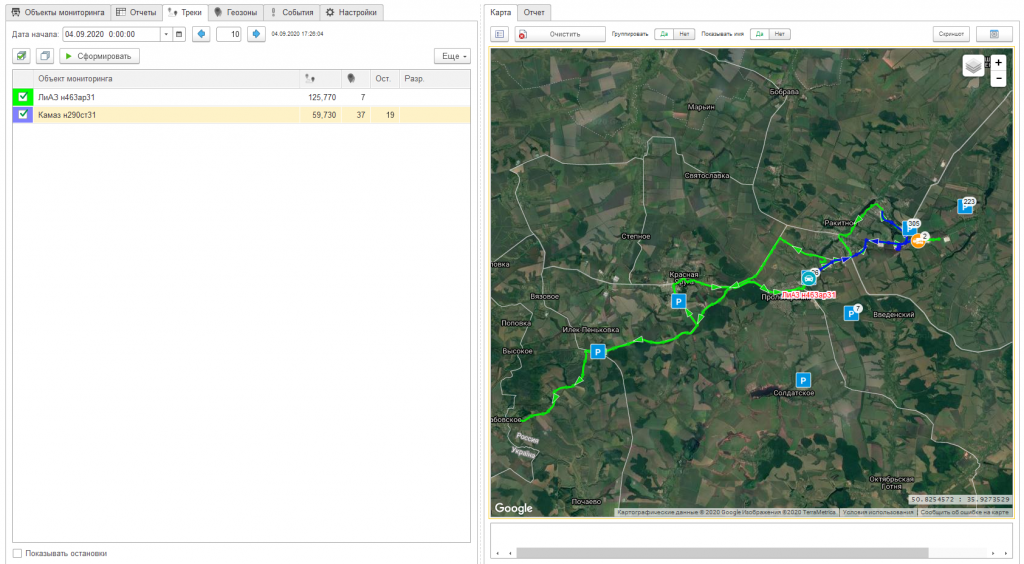Click the horizontal scrollbar below the map
The height and width of the screenshot is (564, 1024).
coord(720,552)
